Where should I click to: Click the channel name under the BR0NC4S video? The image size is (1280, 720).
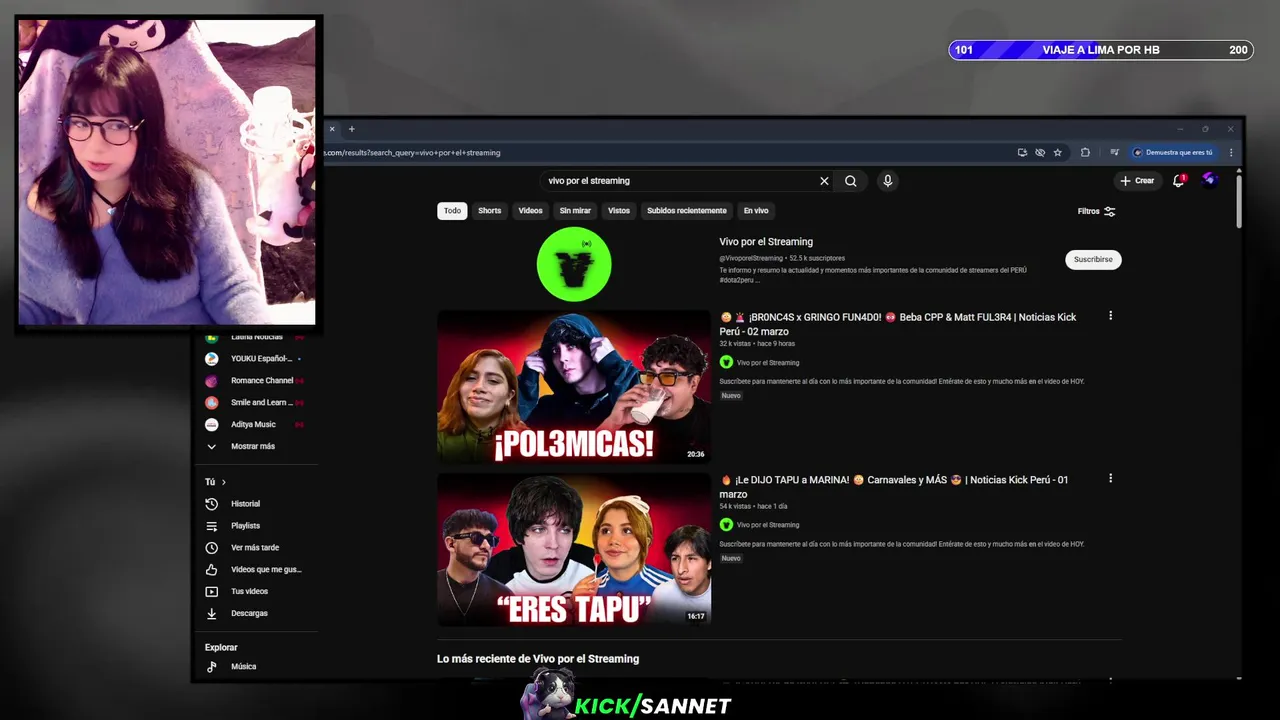coord(768,363)
